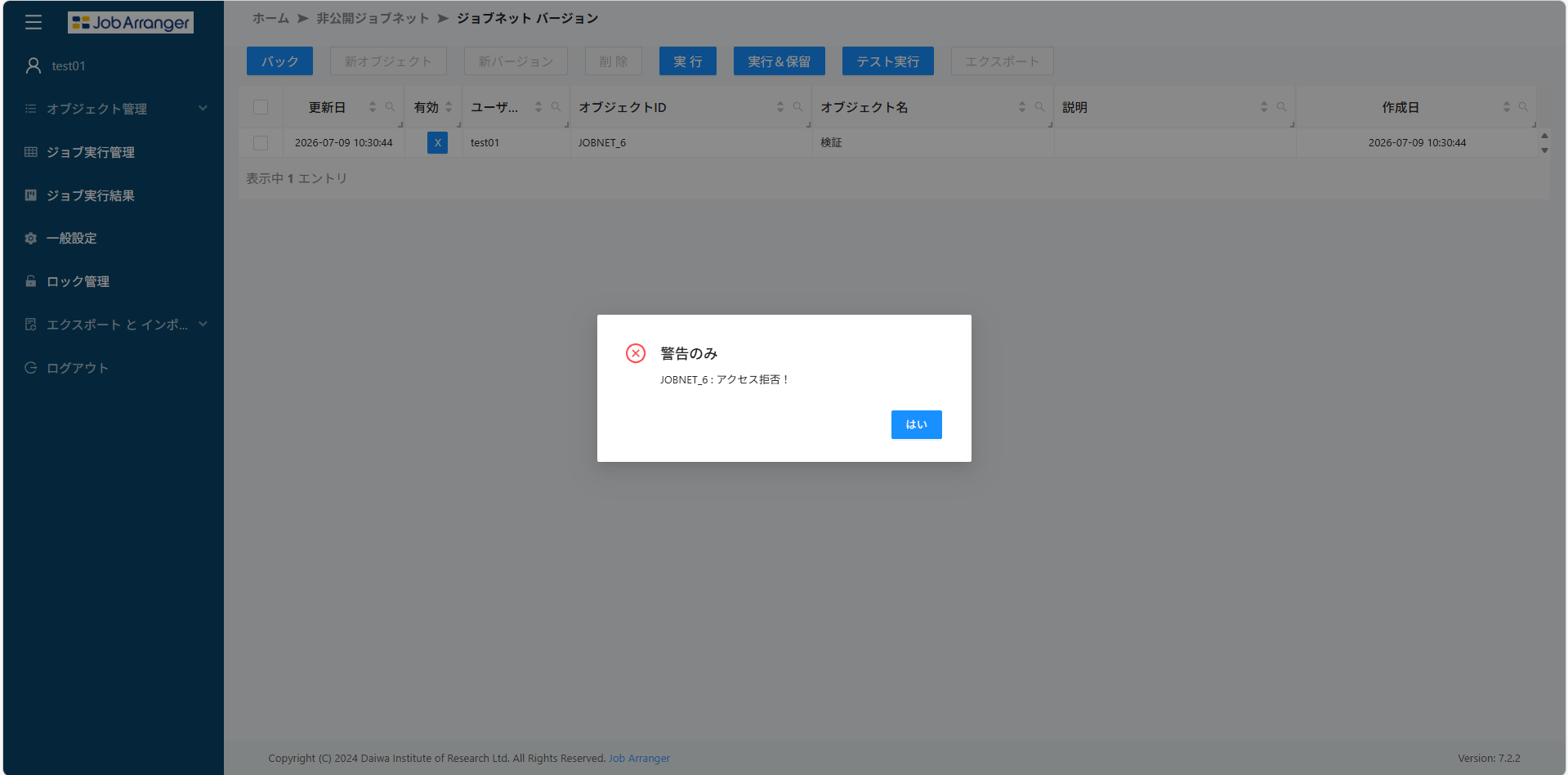
Task: Click the red error icon in dialog
Action: pos(636,353)
